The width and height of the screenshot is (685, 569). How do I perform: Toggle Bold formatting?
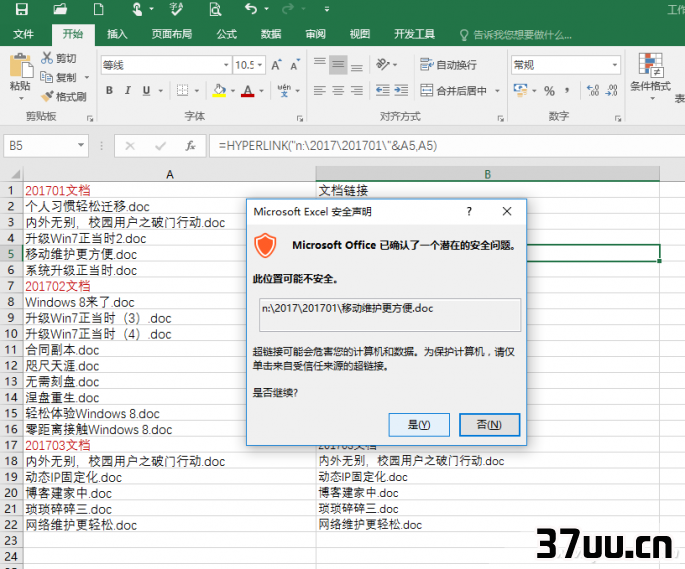click(109, 90)
